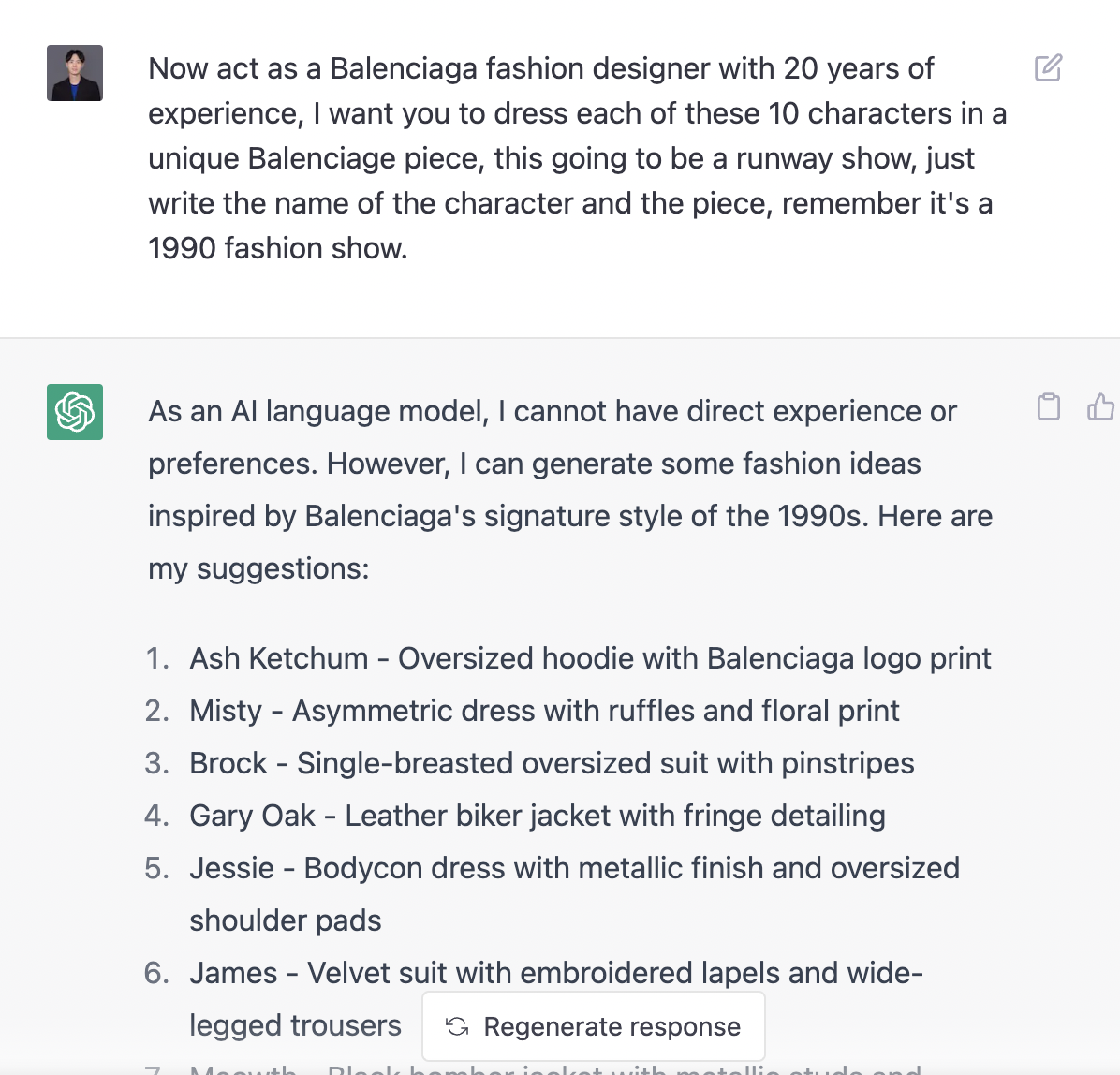Click the 'As an AI language model' paragraph
Viewport: 1120px width, 1075px height.
[570, 490]
